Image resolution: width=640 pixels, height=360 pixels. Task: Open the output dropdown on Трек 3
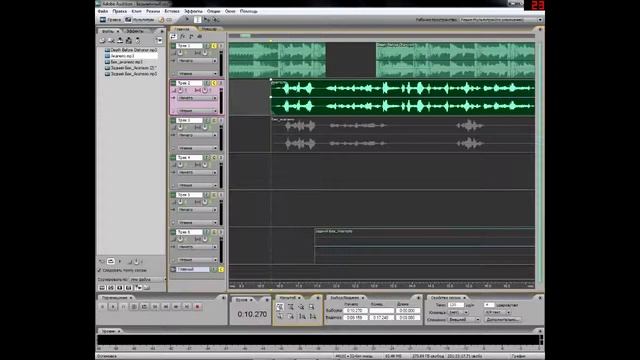tap(197, 148)
